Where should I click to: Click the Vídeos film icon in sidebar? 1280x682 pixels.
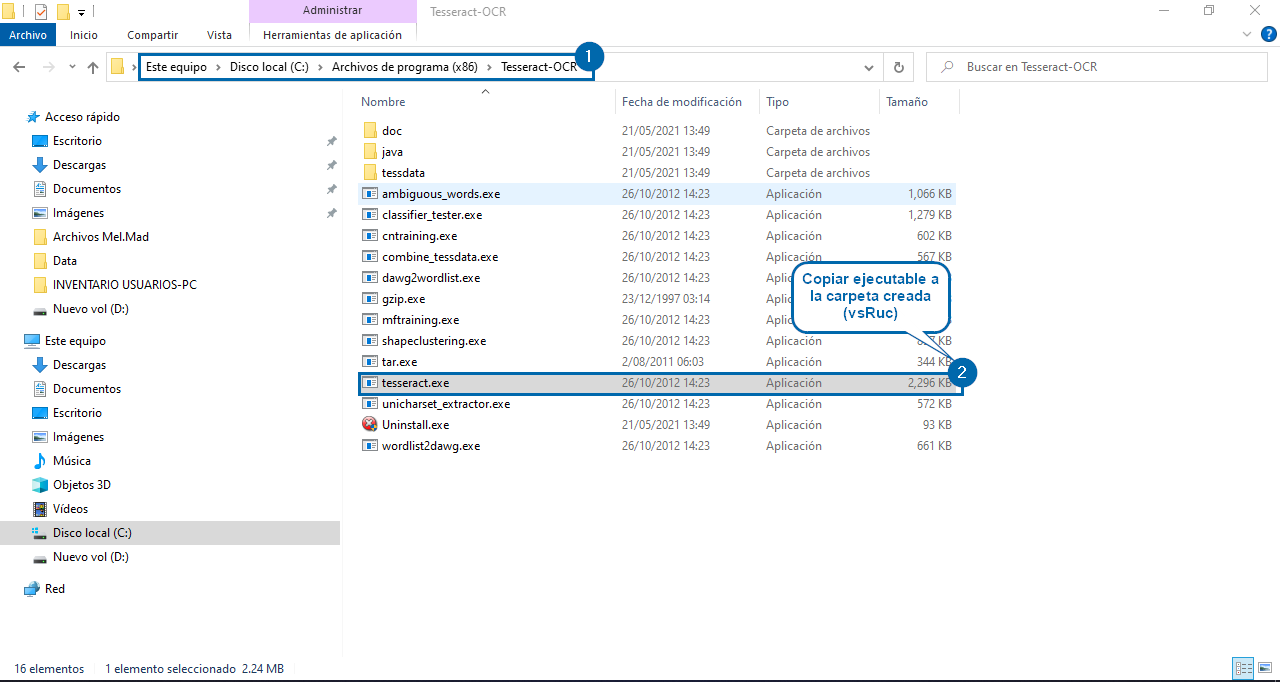(x=40, y=509)
